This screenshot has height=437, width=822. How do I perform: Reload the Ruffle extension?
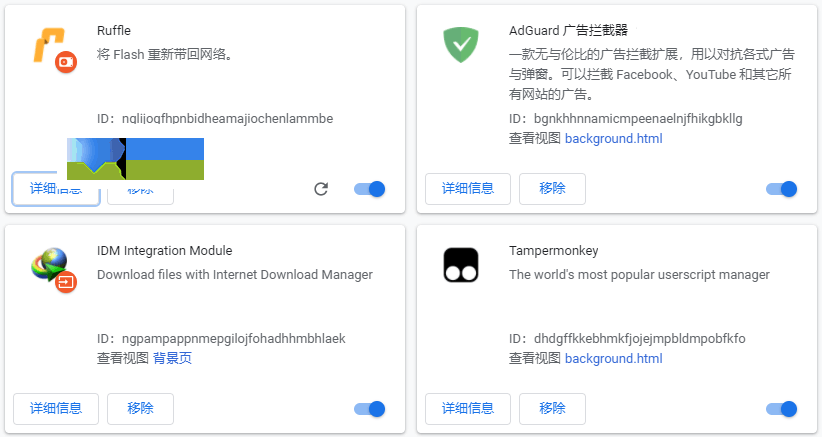(321, 189)
